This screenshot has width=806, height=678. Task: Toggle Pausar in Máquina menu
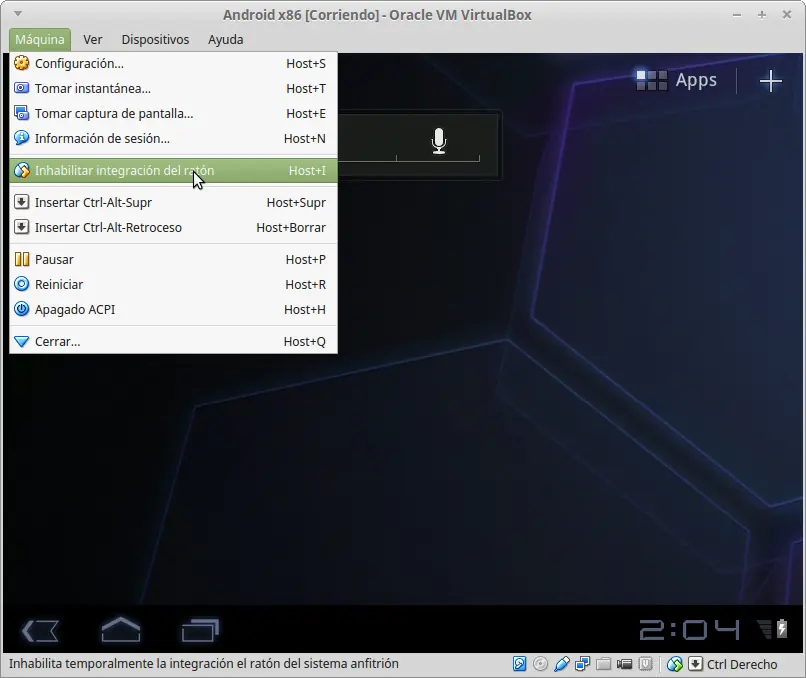[173, 260]
